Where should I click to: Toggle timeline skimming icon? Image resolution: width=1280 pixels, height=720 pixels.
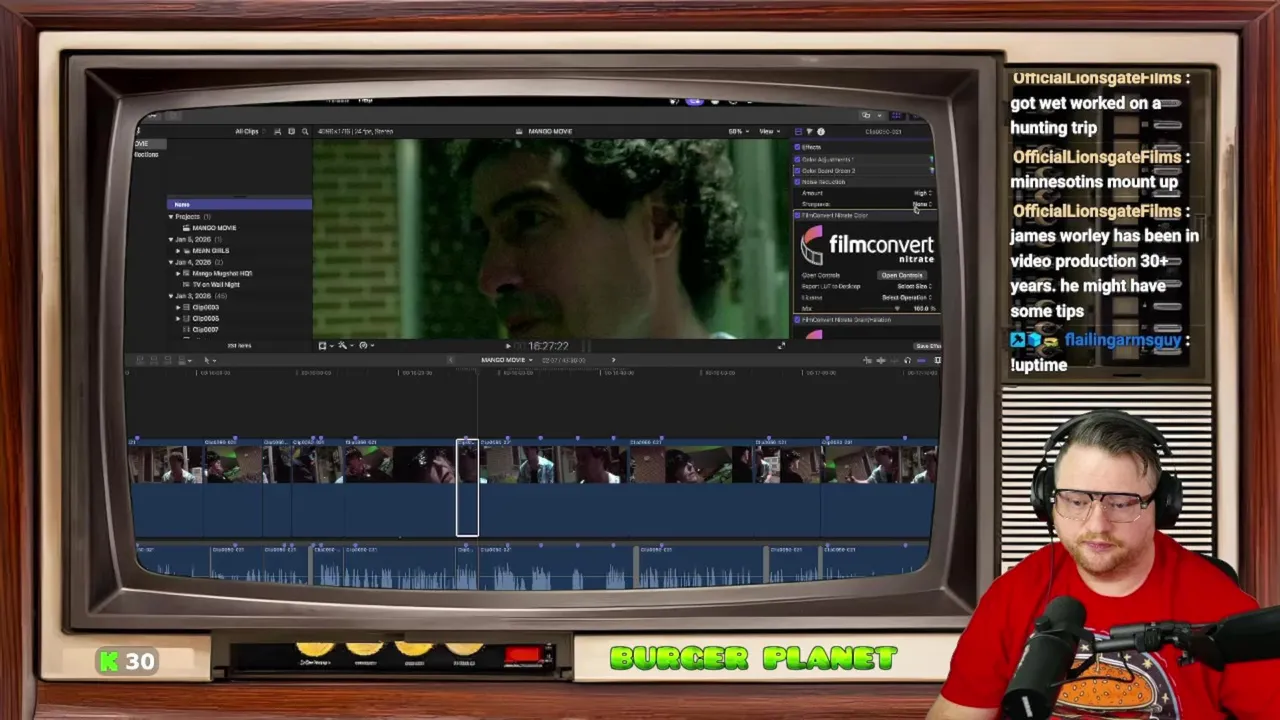867,360
